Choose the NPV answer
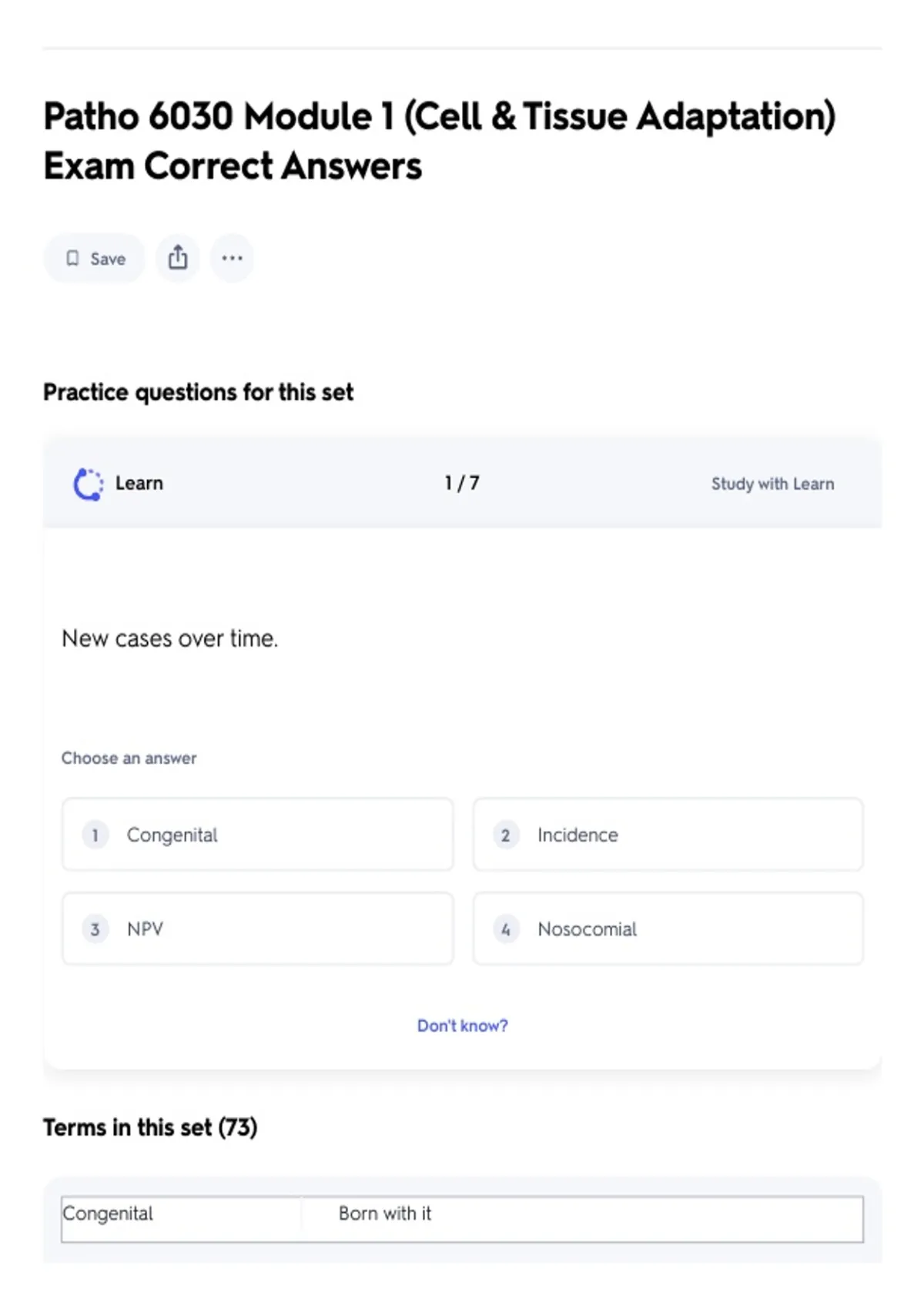This screenshot has width=924, height=1309. (x=258, y=929)
